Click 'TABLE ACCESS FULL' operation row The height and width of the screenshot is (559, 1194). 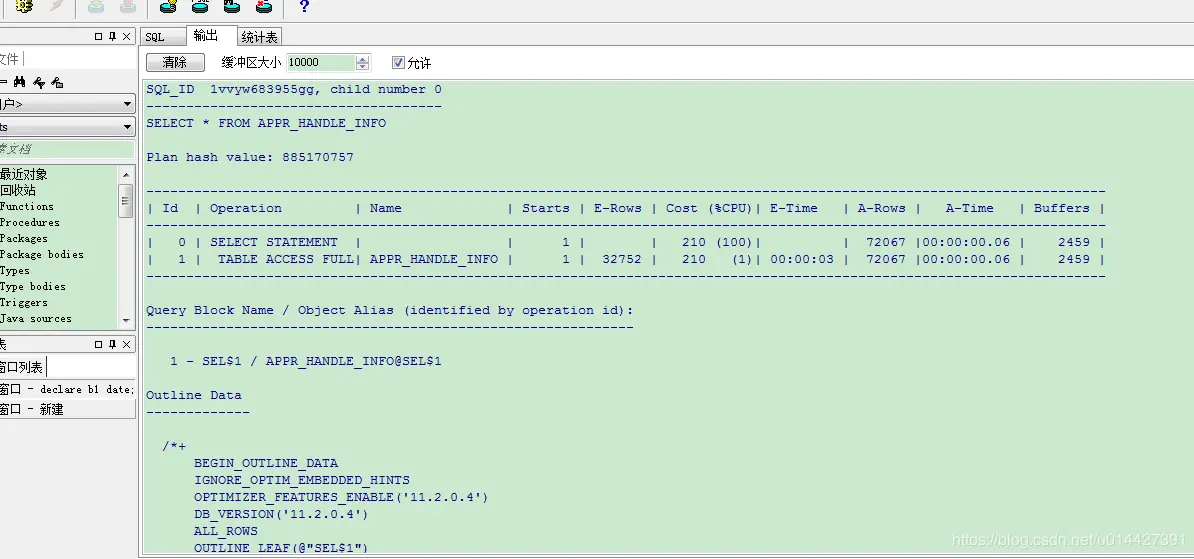pos(286,259)
